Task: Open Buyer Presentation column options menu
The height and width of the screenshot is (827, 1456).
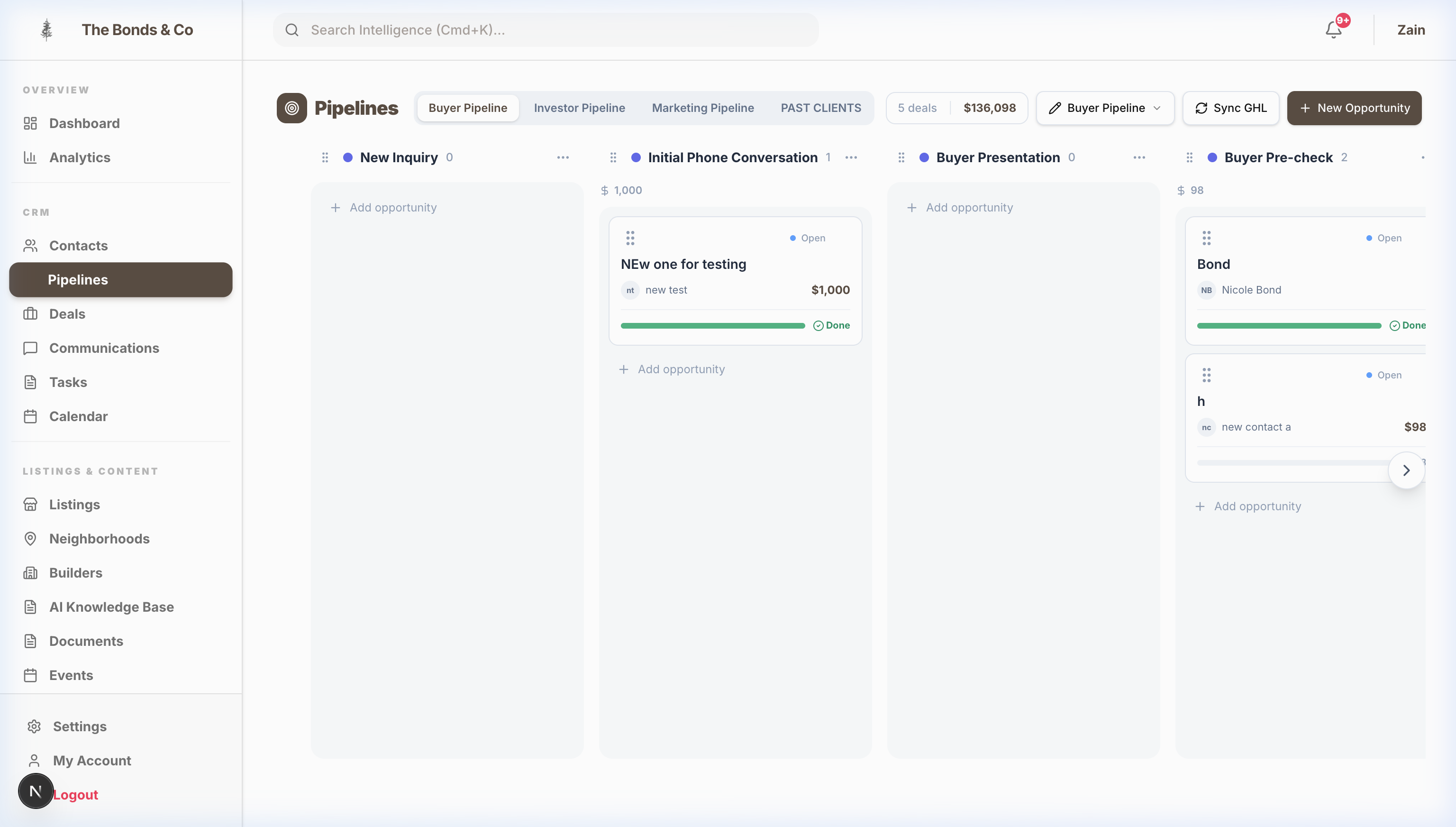Action: point(1139,157)
